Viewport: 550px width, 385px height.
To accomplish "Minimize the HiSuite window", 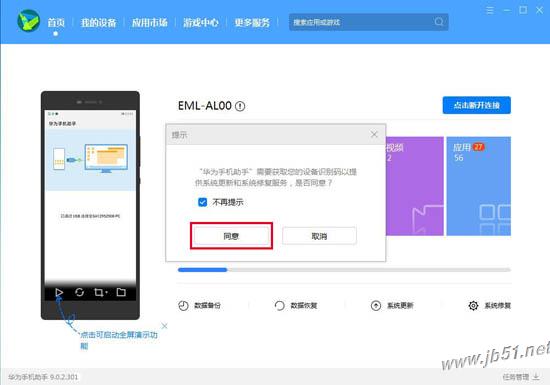I will pyautogui.click(x=507, y=10).
